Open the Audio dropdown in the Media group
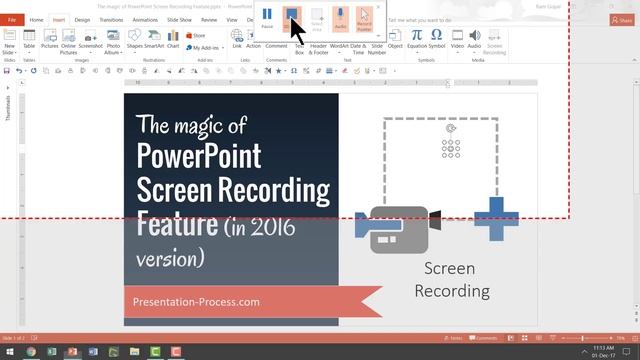 tap(474, 42)
